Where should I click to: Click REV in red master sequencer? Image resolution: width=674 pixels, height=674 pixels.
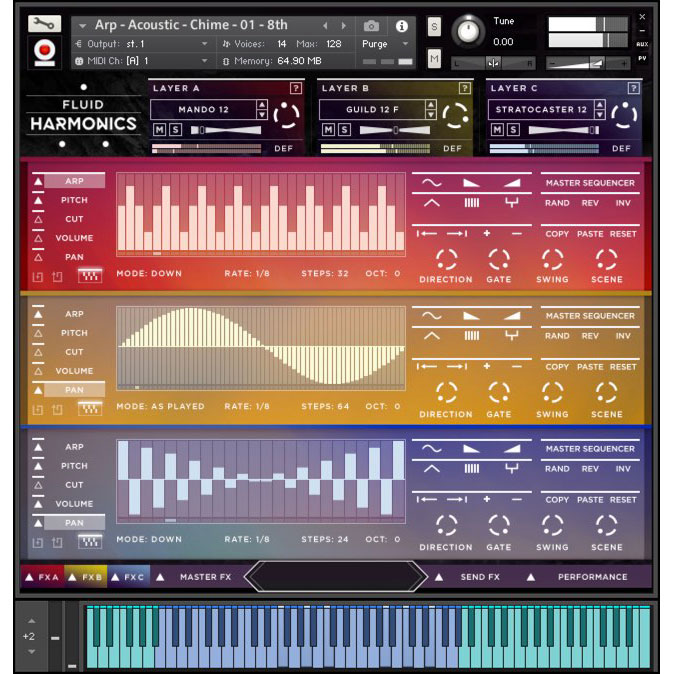590,203
